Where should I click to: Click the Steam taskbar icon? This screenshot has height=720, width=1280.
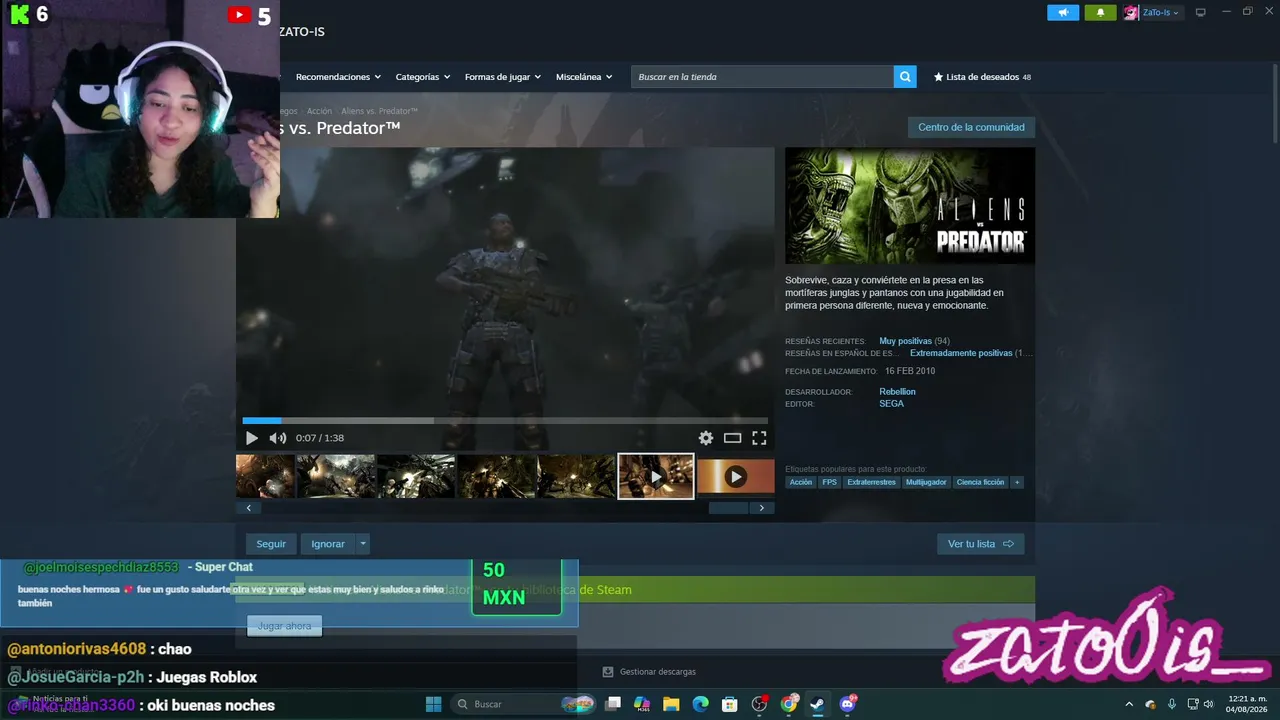click(x=818, y=704)
